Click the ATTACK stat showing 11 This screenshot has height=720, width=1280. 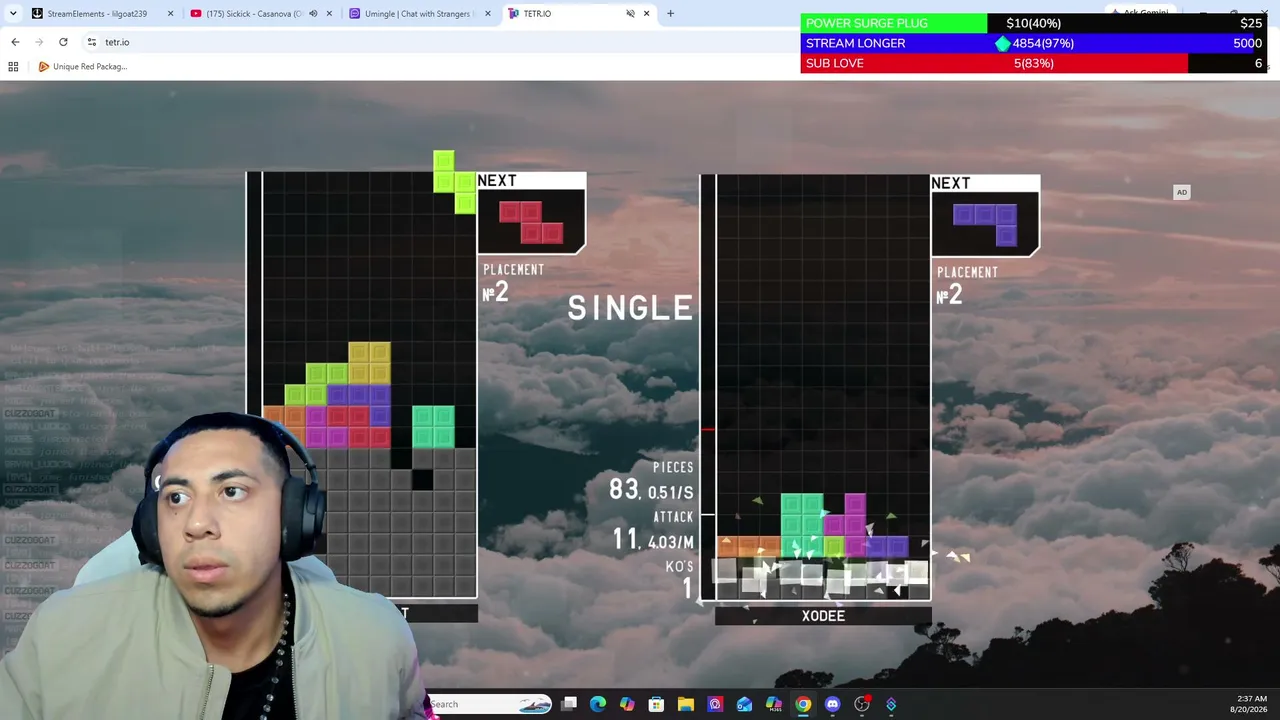pyautogui.click(x=653, y=531)
